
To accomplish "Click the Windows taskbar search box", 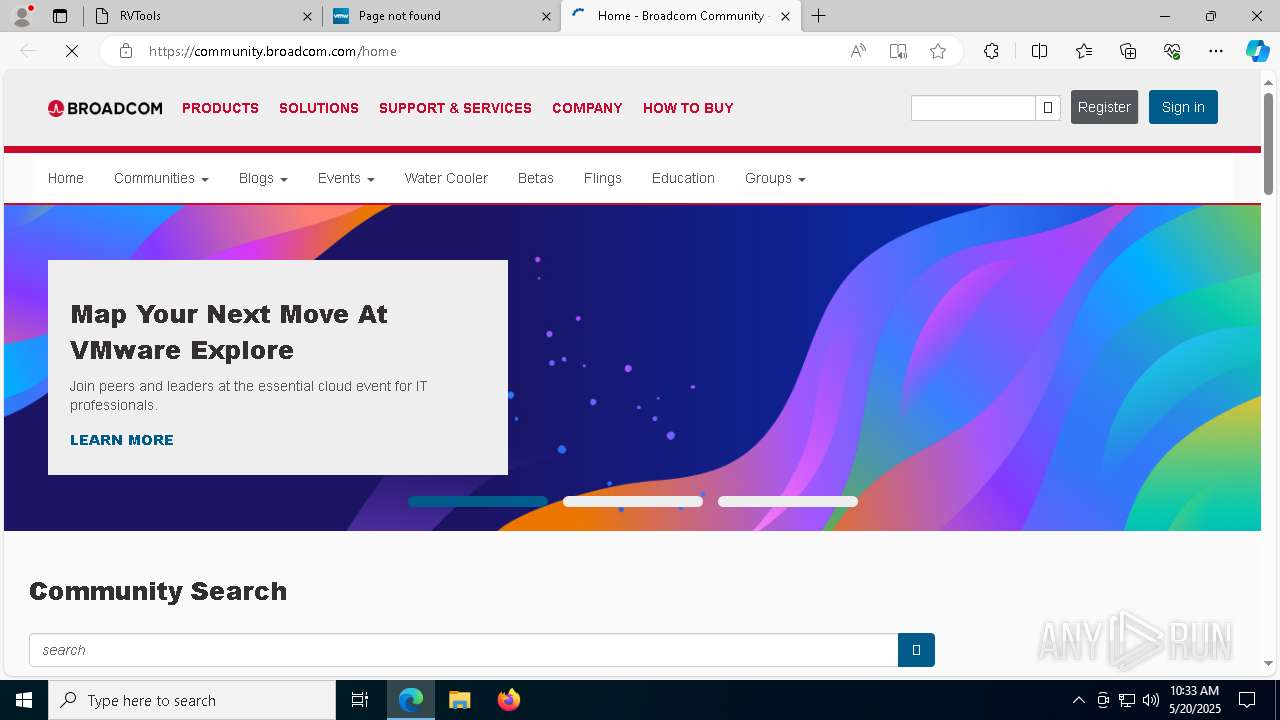I will [x=192, y=700].
